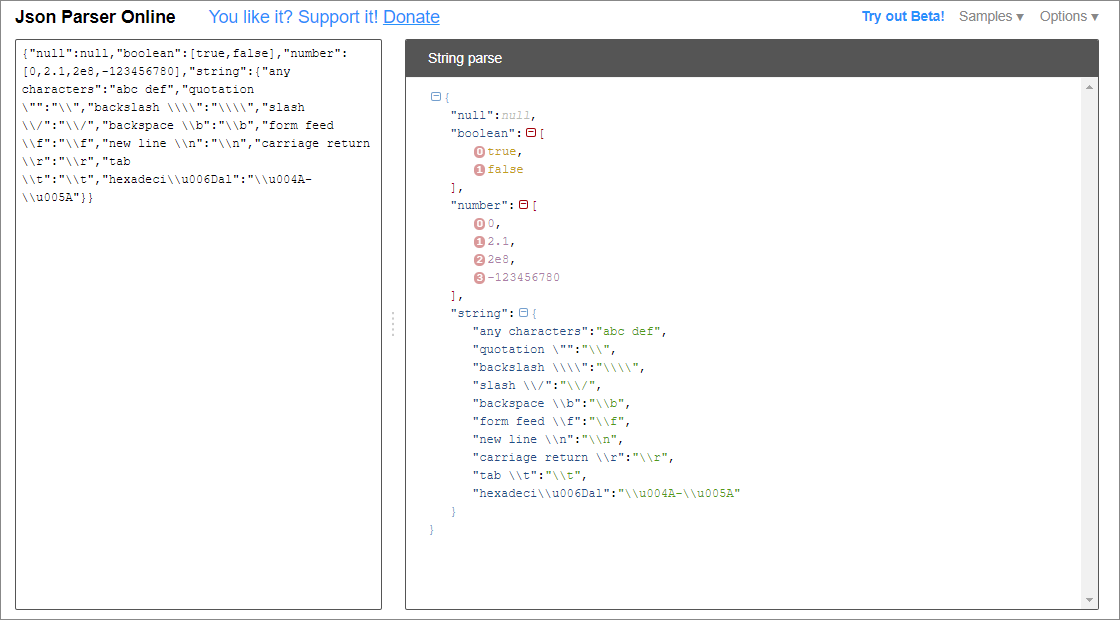Image resolution: width=1120 pixels, height=620 pixels.
Task: Select the String parse tab header
Action: pyautogui.click(x=465, y=59)
